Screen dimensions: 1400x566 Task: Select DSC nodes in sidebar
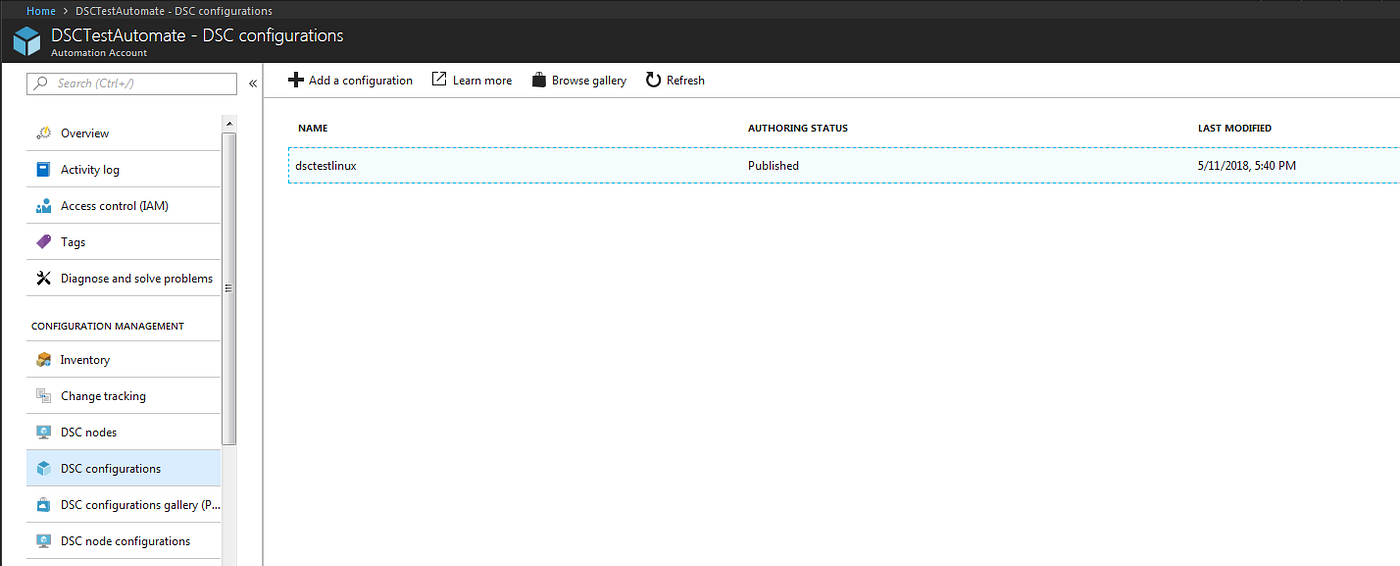coord(123,432)
